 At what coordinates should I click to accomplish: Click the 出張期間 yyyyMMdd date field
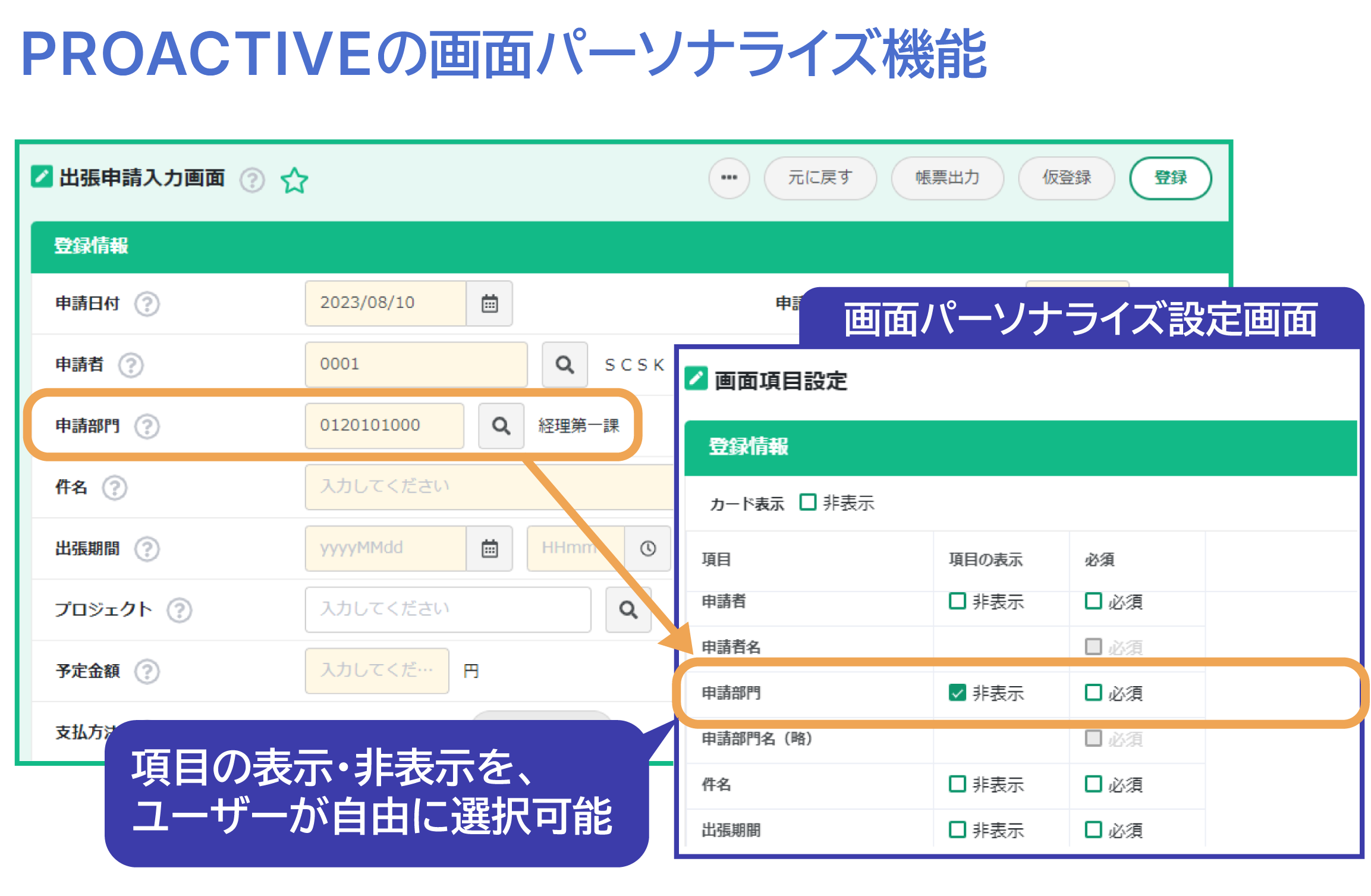[x=386, y=548]
